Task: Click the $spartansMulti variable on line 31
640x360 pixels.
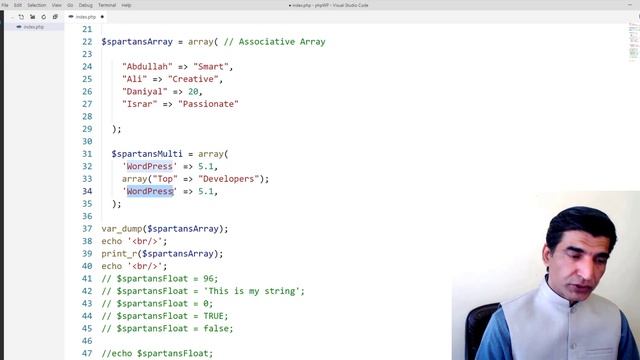Action: pos(147,154)
